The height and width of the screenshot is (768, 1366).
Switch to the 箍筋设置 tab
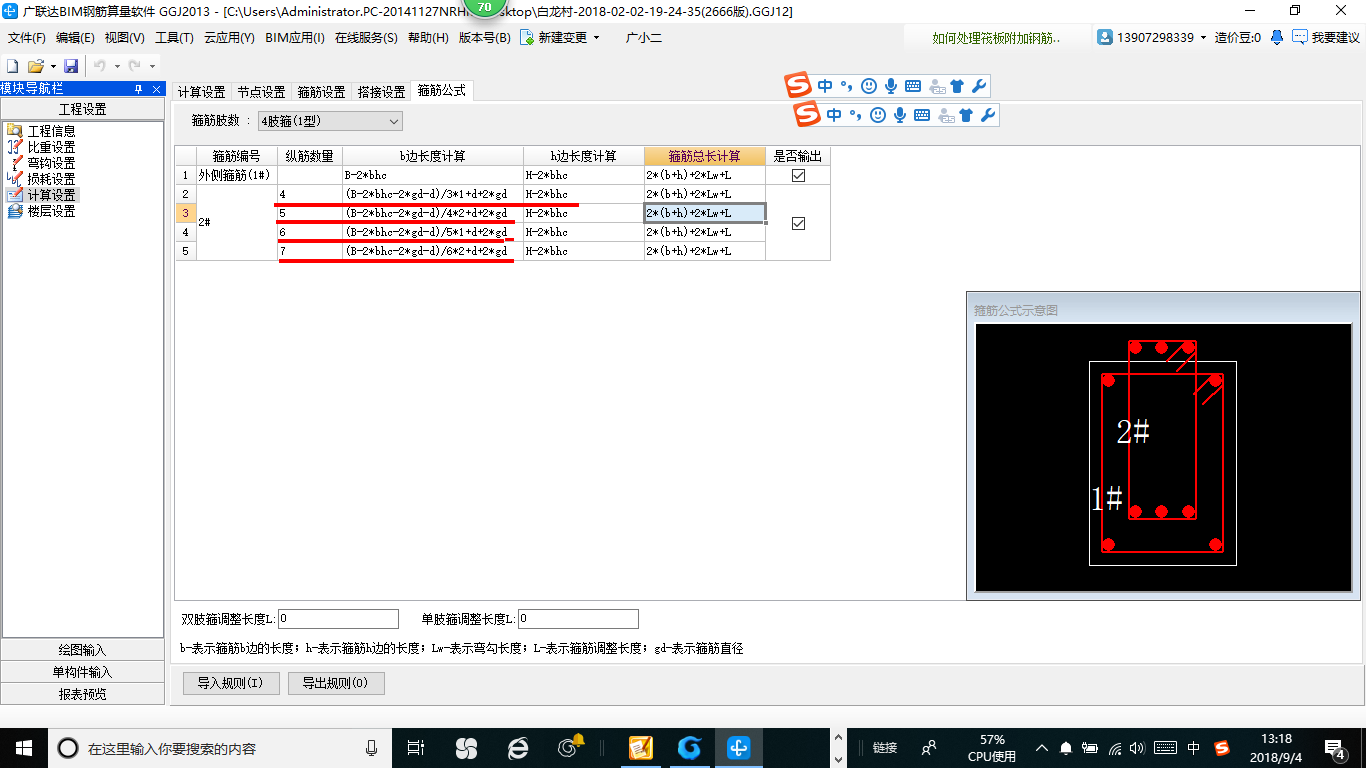pyautogui.click(x=321, y=92)
